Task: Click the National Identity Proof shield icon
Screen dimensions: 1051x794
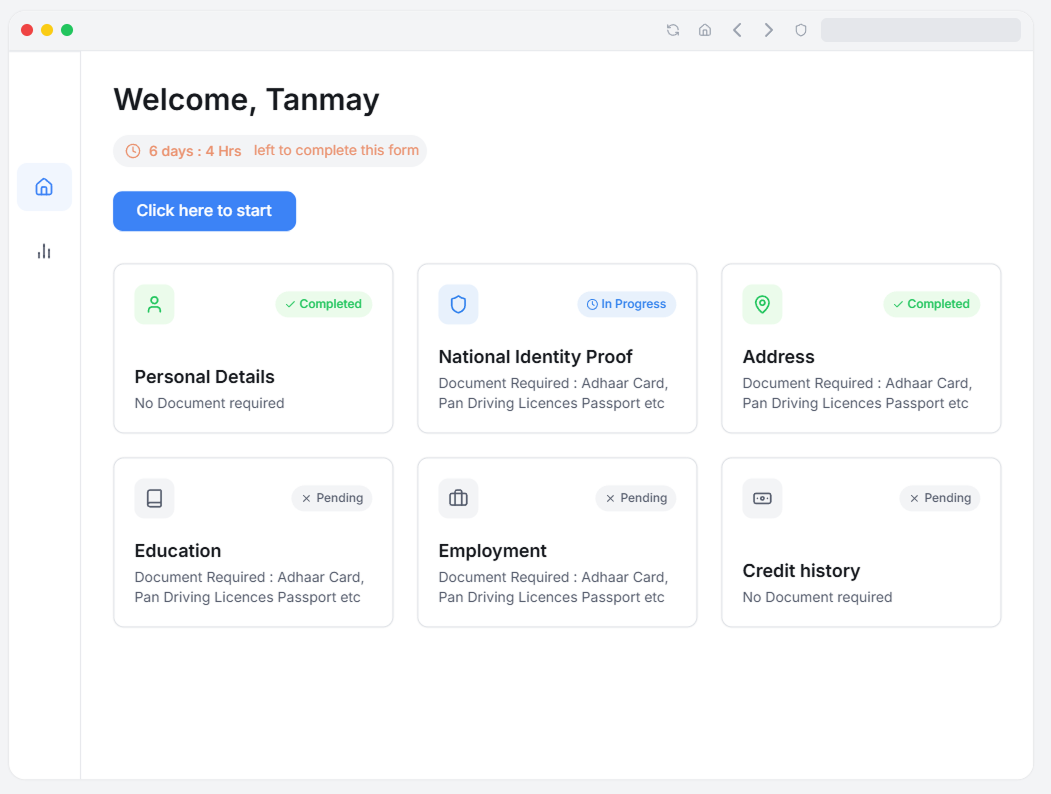Action: tap(458, 304)
